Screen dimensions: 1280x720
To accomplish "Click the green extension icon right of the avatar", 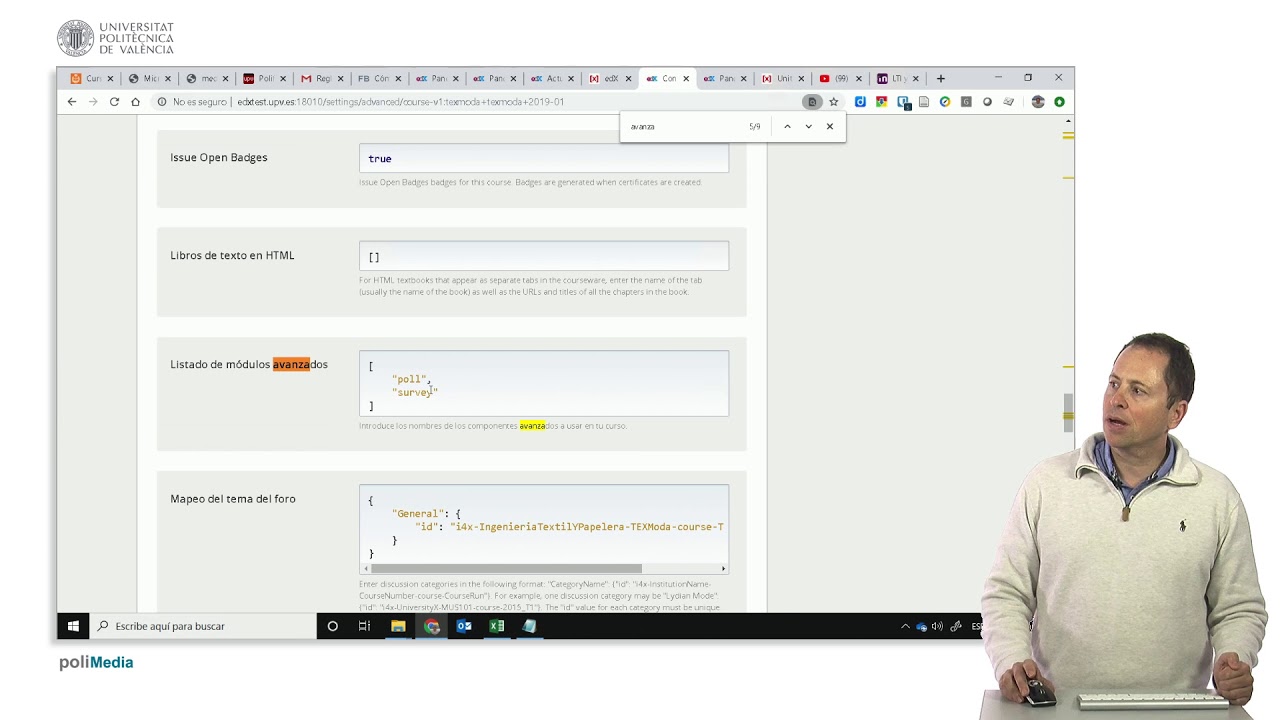I will click(x=1059, y=102).
